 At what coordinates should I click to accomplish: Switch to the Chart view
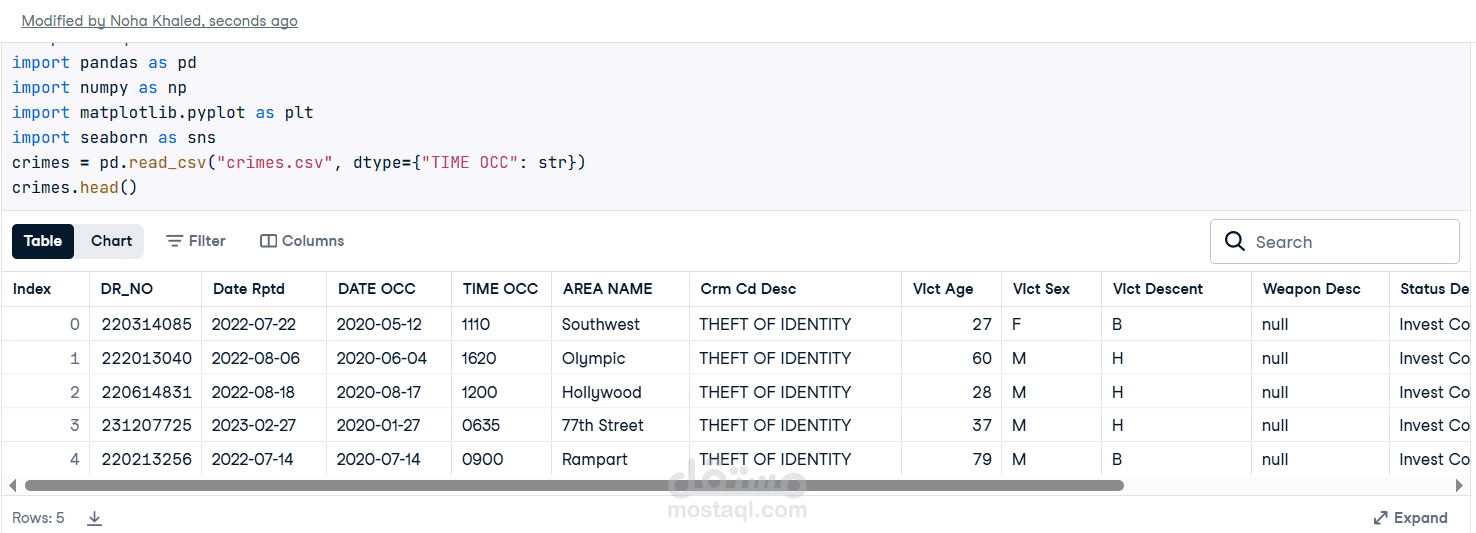tap(111, 241)
